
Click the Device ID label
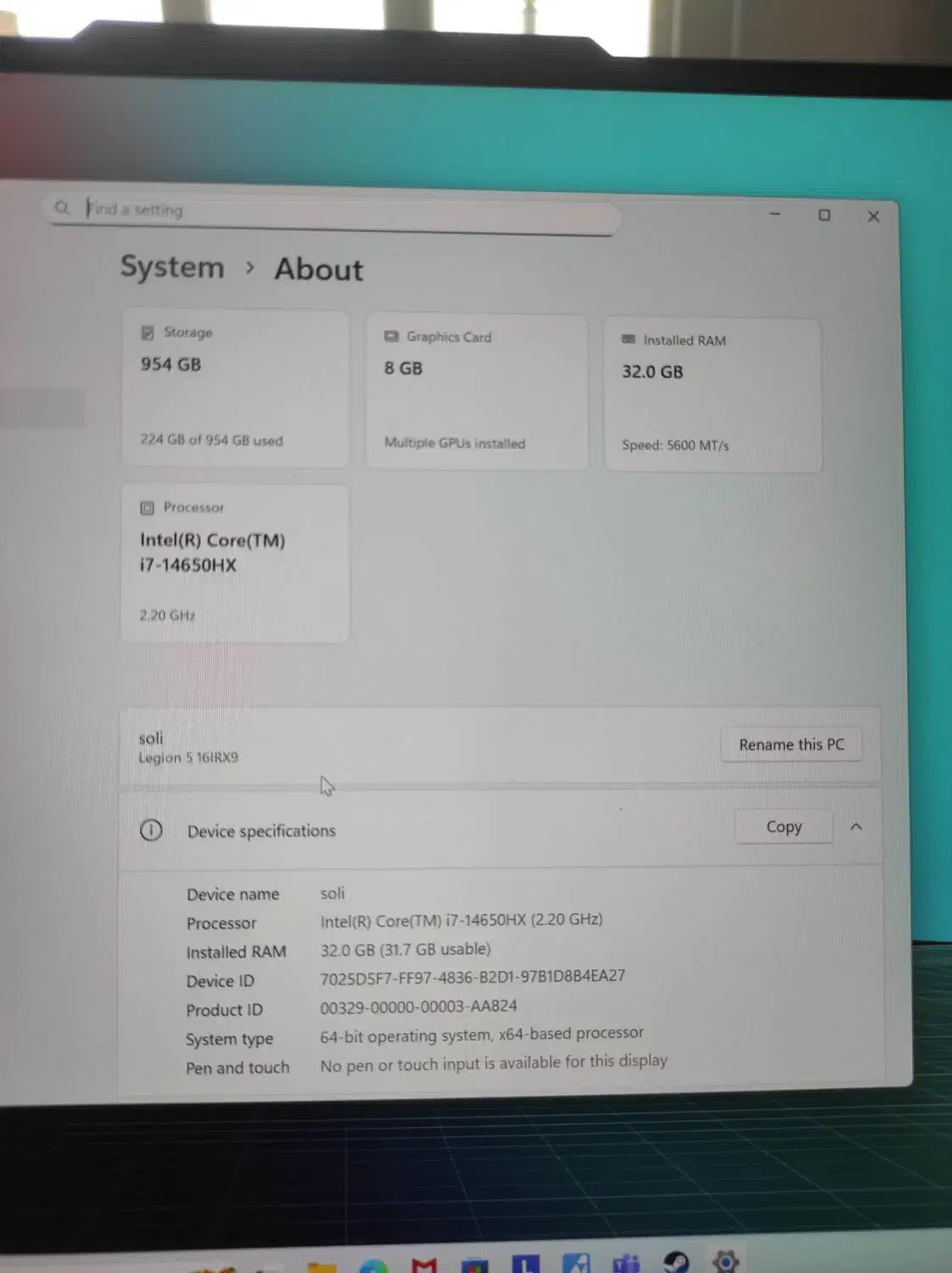pos(220,981)
